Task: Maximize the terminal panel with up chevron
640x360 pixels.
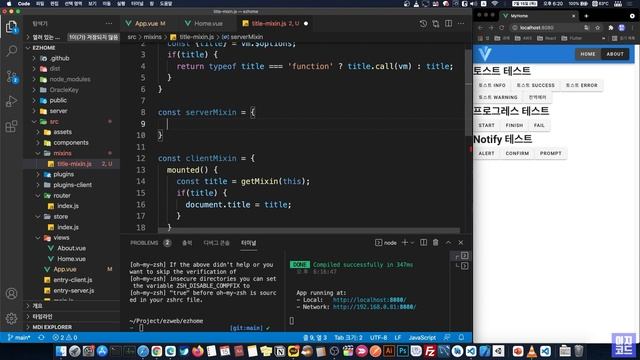Action: (448, 242)
